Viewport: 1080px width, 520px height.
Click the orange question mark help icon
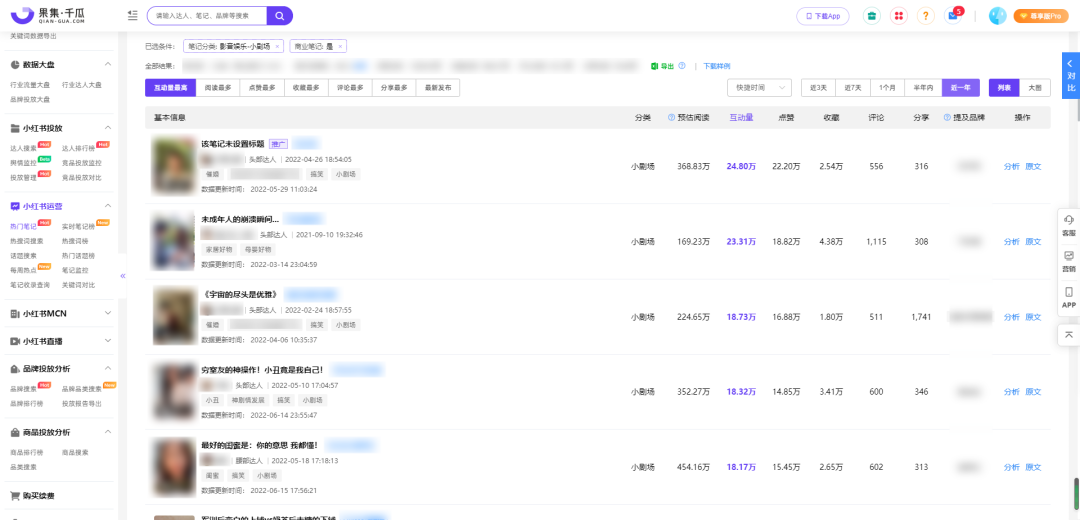pyautogui.click(x=926, y=16)
